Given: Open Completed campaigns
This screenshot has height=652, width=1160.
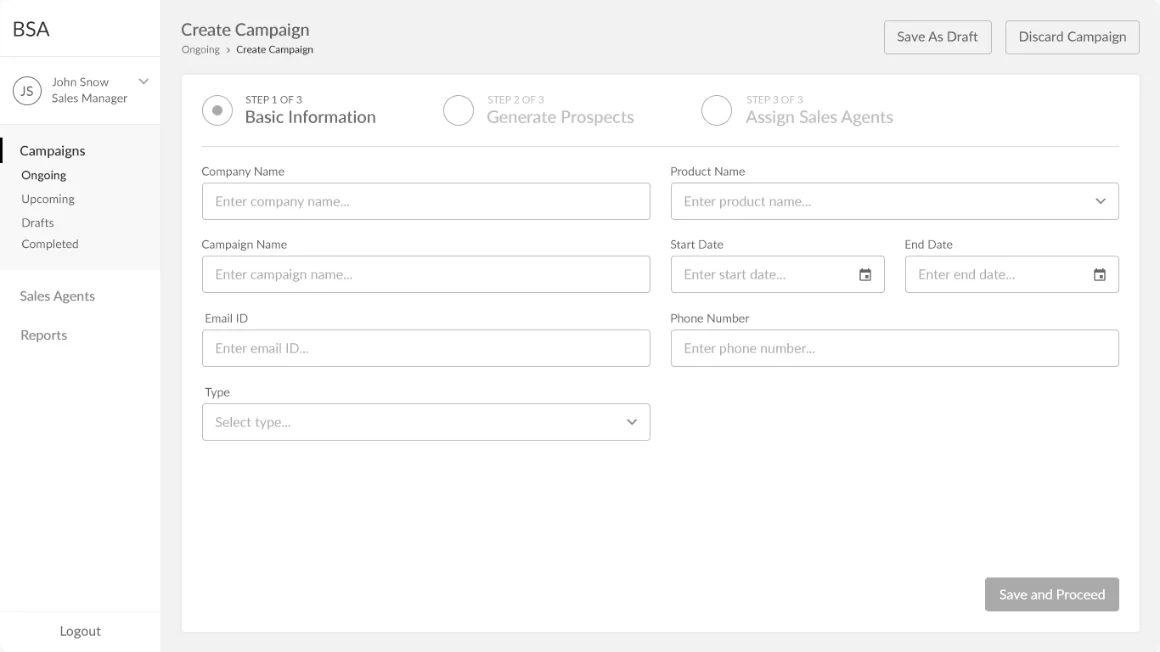Looking at the screenshot, I should [x=50, y=244].
